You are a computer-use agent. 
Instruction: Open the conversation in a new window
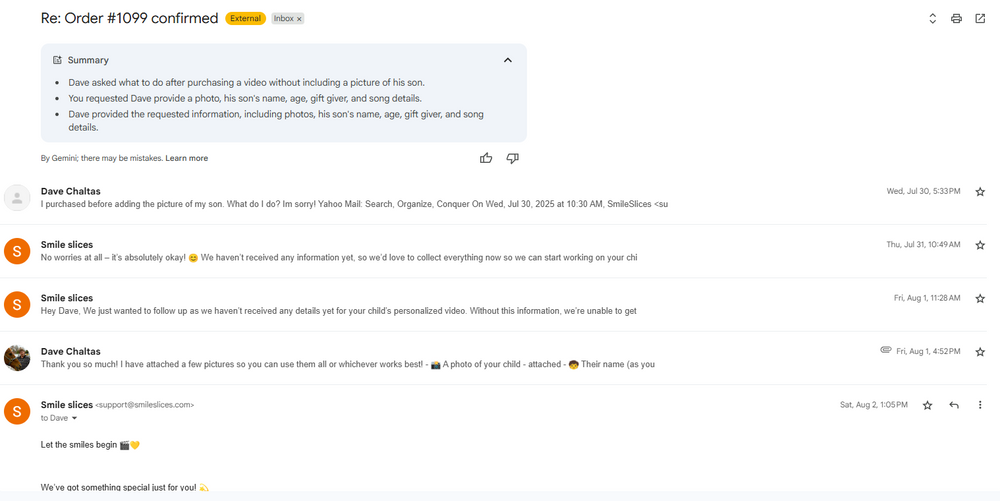tap(980, 19)
